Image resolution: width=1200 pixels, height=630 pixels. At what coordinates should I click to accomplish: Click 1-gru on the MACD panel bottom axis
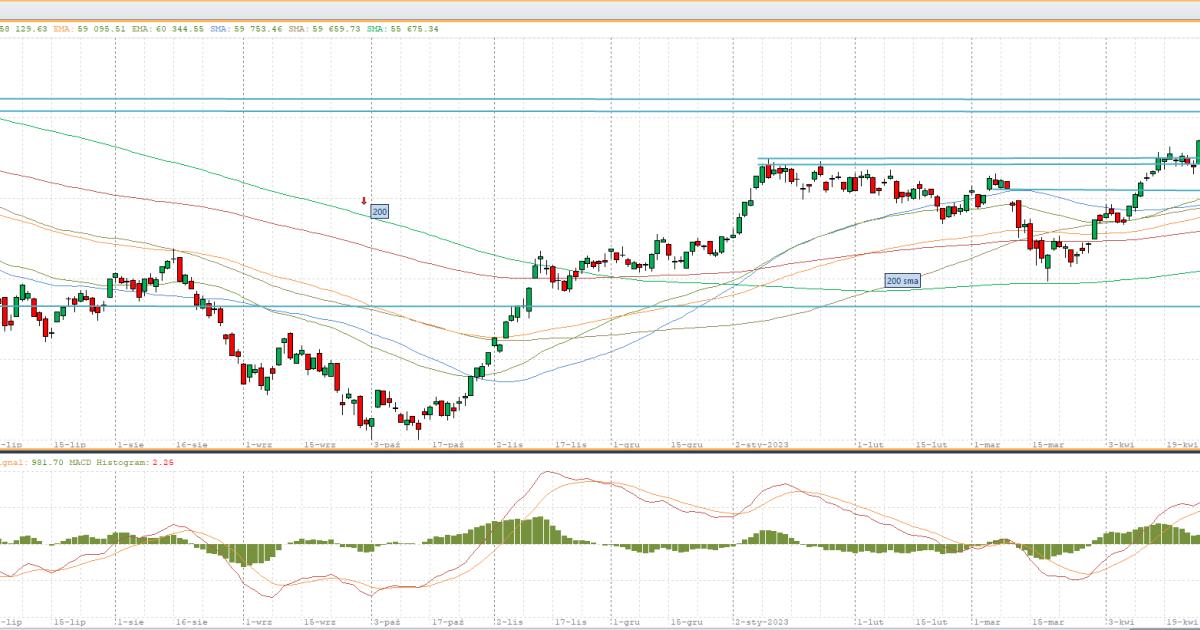click(x=627, y=621)
